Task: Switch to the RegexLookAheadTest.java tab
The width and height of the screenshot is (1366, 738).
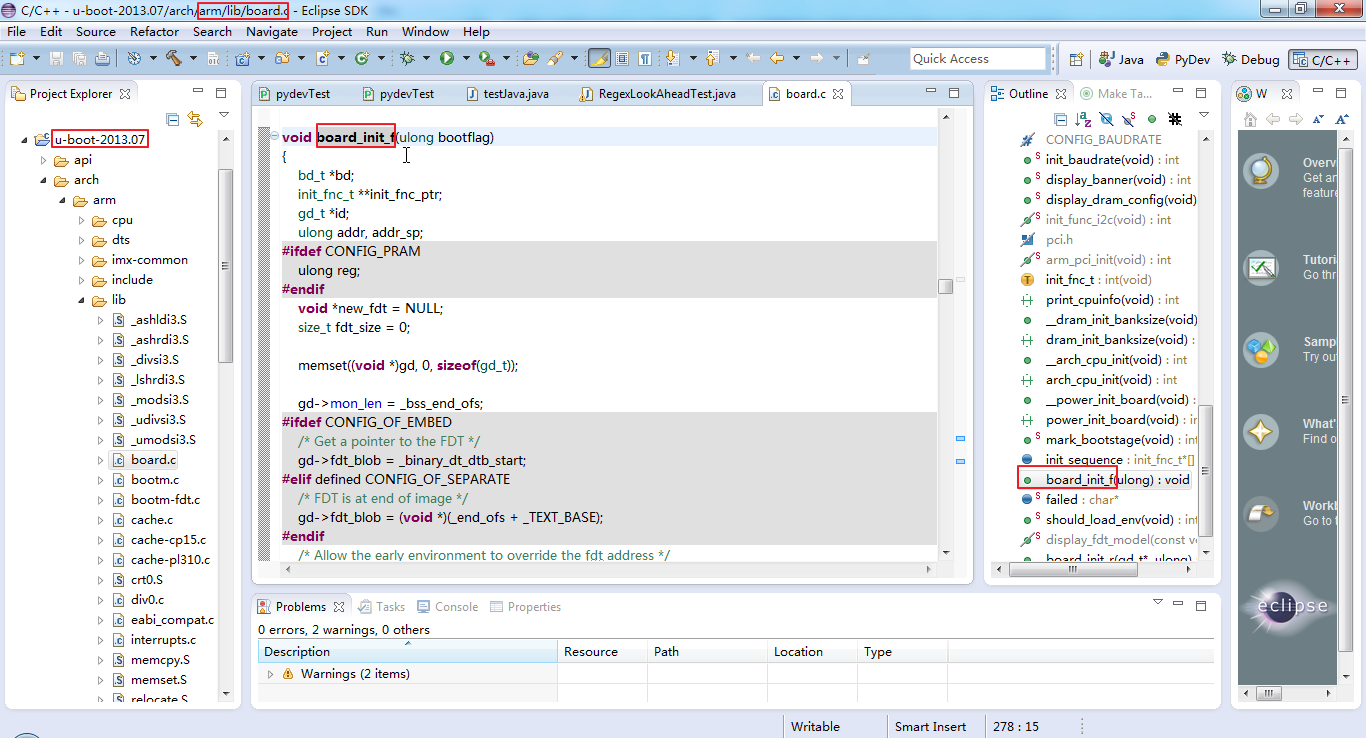Action: click(x=658, y=94)
